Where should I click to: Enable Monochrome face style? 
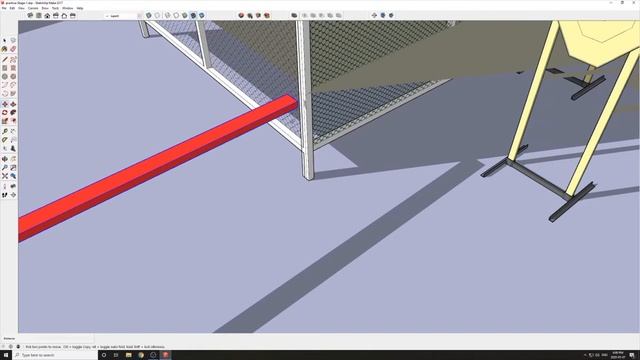(x=202, y=16)
